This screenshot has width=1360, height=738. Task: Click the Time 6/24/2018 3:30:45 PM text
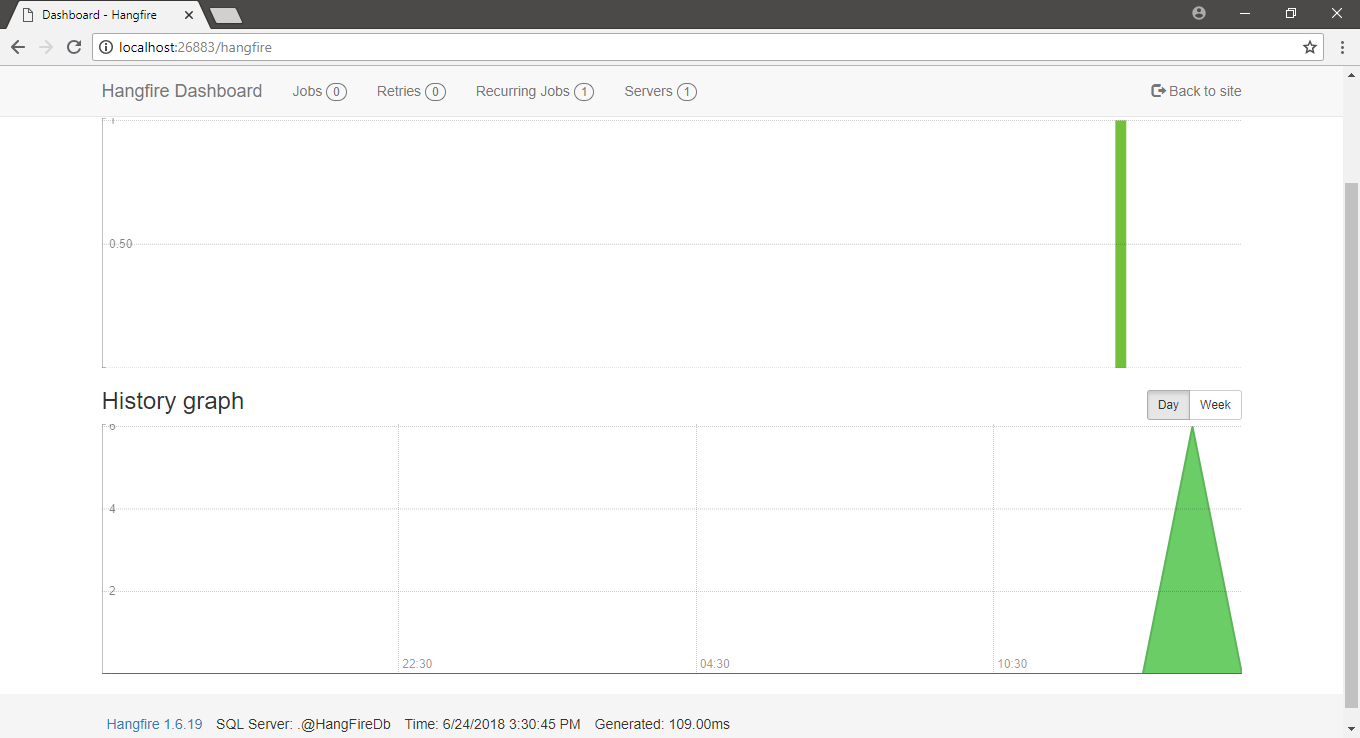(492, 724)
